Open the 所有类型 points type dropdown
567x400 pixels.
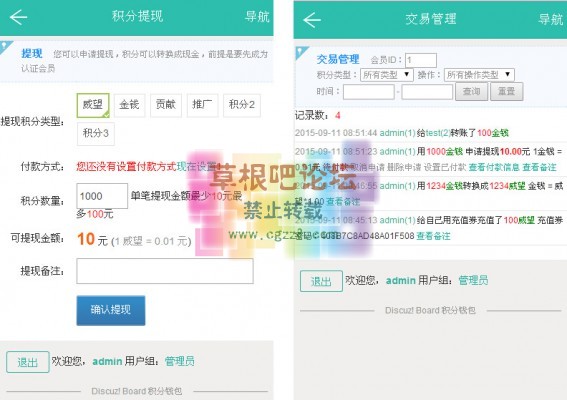click(387, 75)
